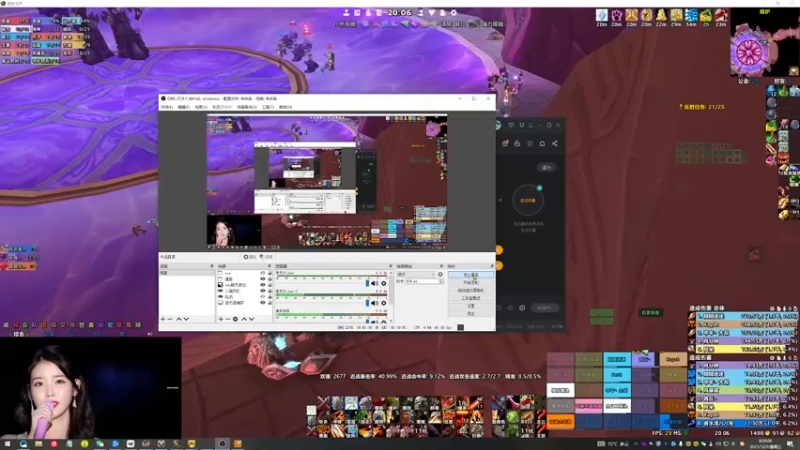Add a new scene with plus icon
Viewport: 800px width, 450px height.
point(163,319)
